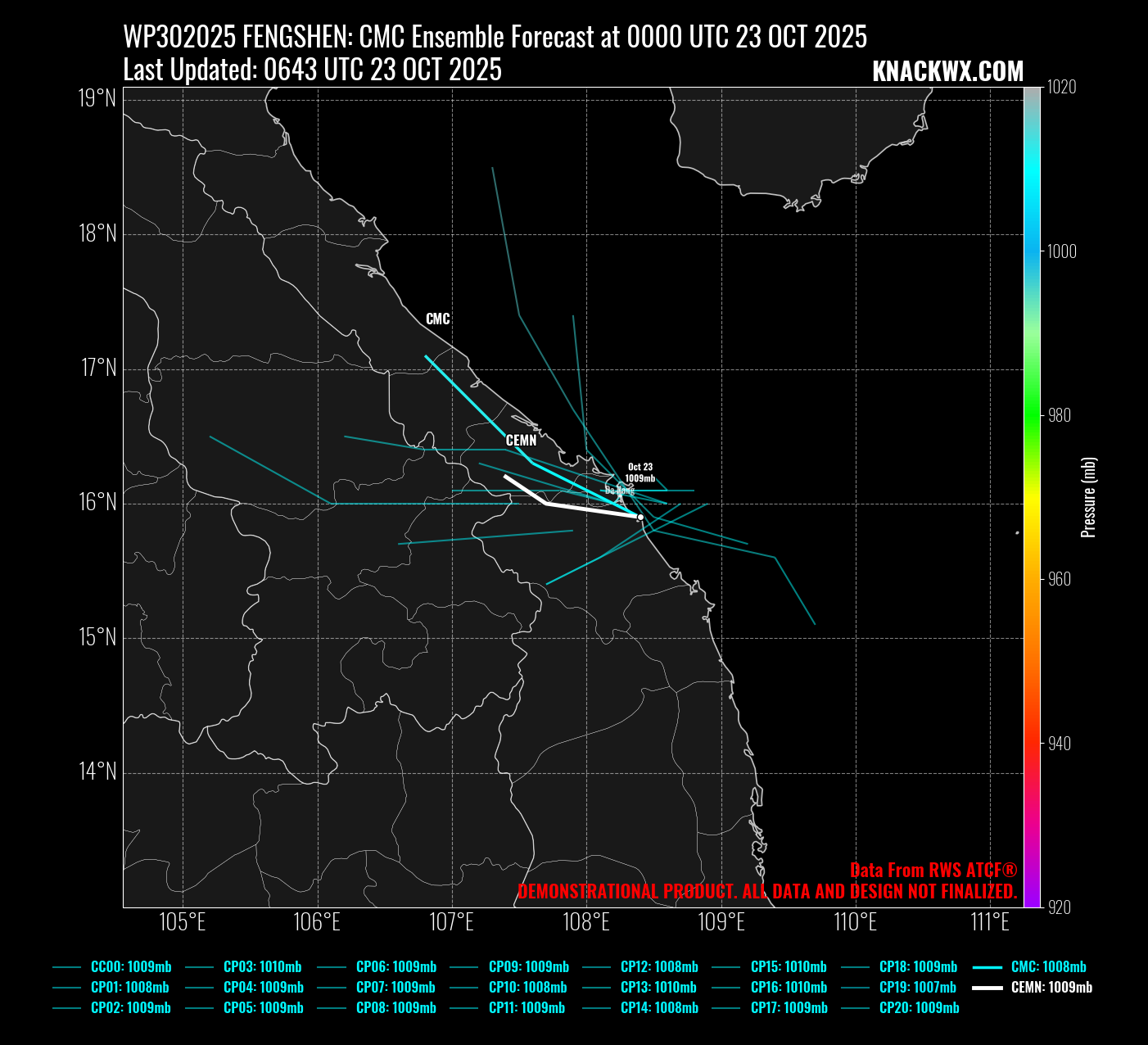Click the Oct 23 1009mb position label
The image size is (1148, 1045).
click(640, 473)
